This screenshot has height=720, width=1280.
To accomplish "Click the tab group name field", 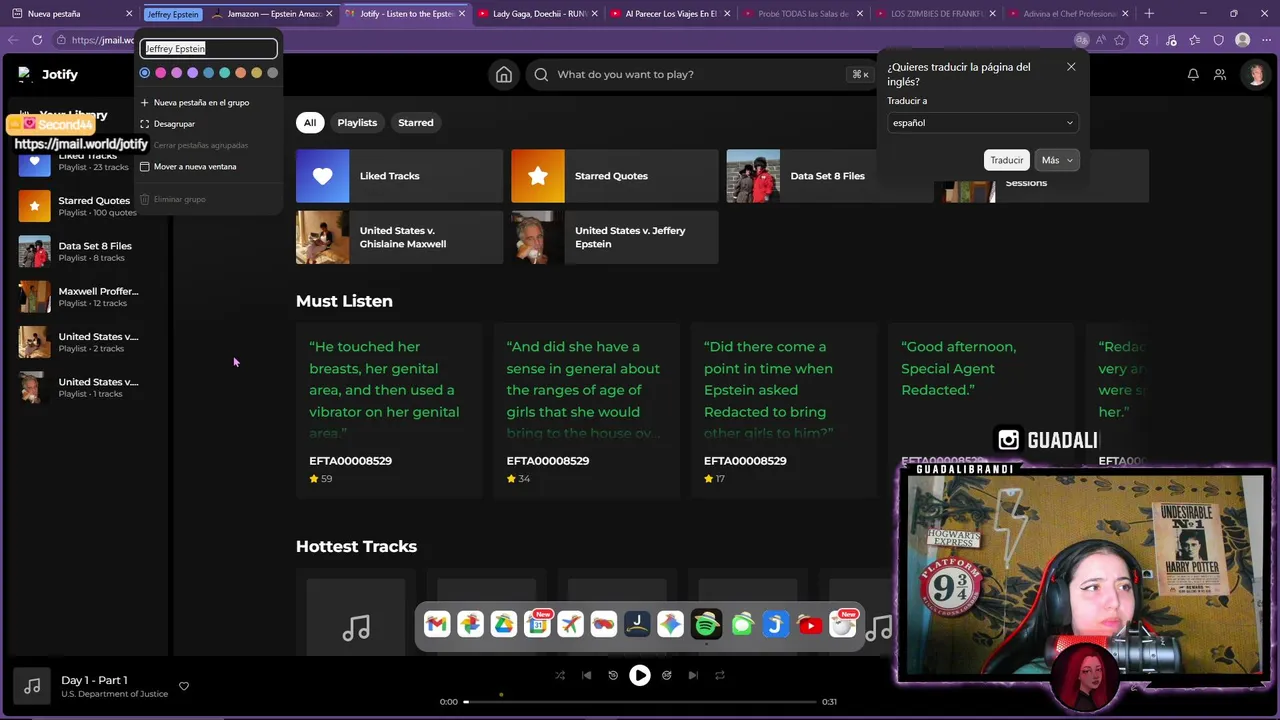I will point(208,48).
